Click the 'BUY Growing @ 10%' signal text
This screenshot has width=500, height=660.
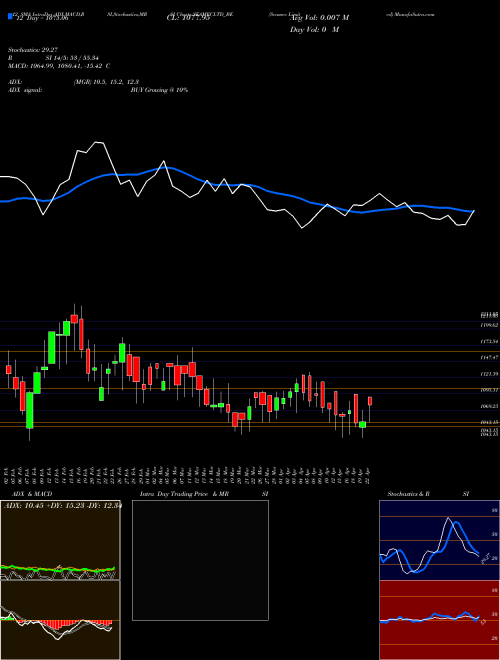(x=159, y=90)
